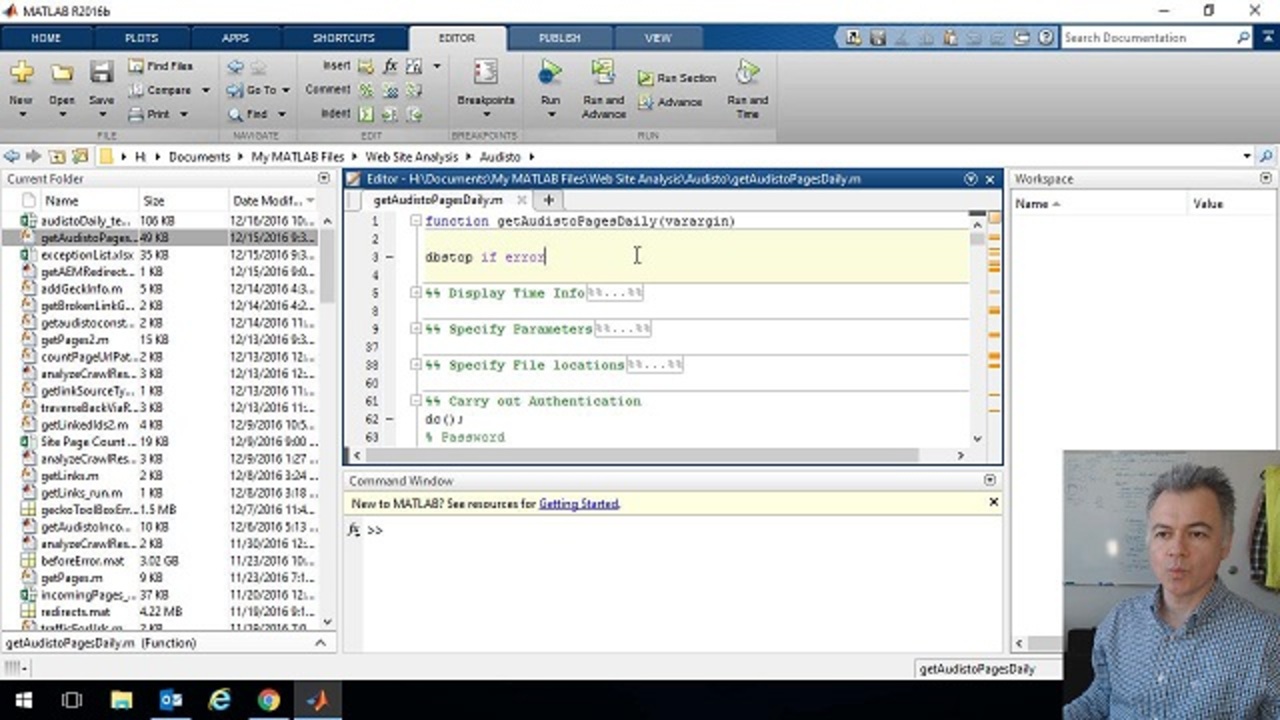Image resolution: width=1280 pixels, height=720 pixels.
Task: Open the Getting Started link
Action: pyautogui.click(x=578, y=504)
